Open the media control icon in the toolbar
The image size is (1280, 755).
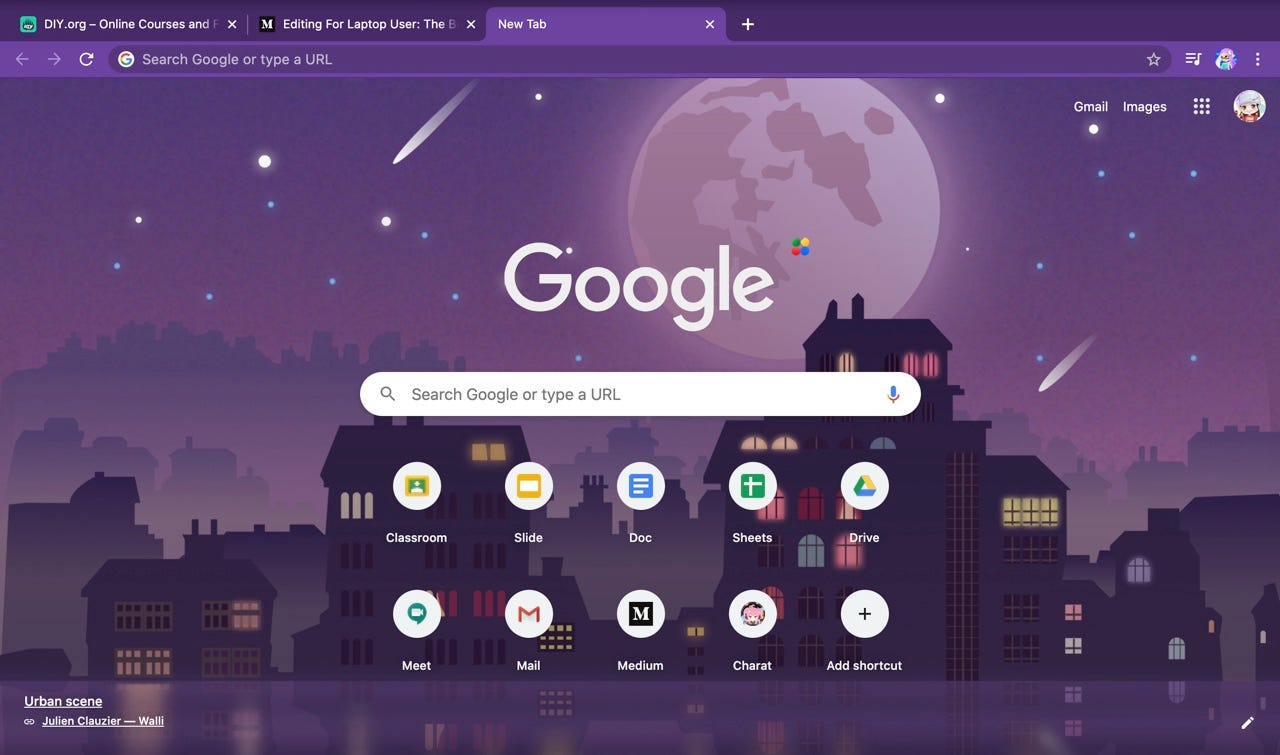point(1193,59)
